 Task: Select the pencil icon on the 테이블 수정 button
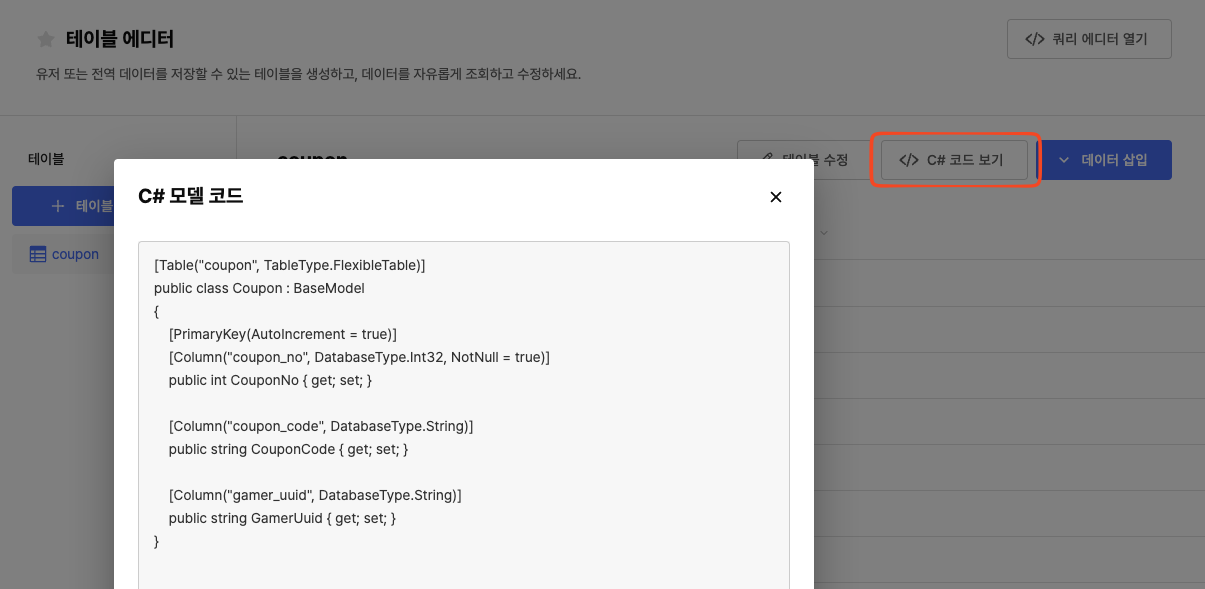(768, 158)
